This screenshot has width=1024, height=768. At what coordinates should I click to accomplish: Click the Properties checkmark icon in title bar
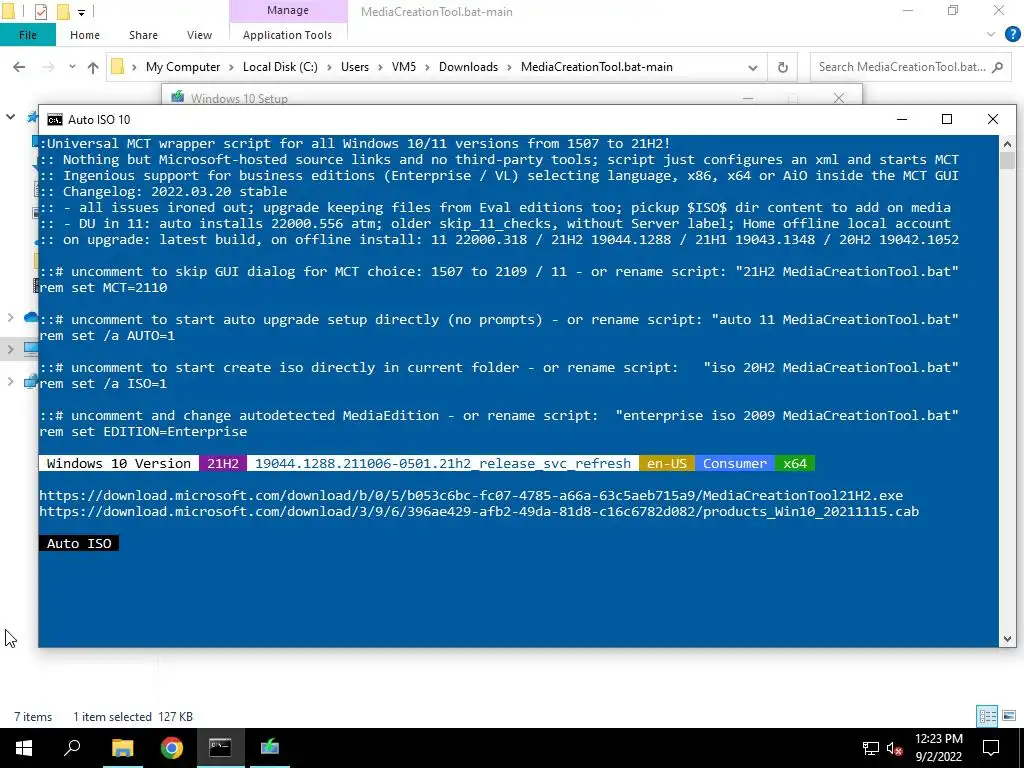pos(40,11)
